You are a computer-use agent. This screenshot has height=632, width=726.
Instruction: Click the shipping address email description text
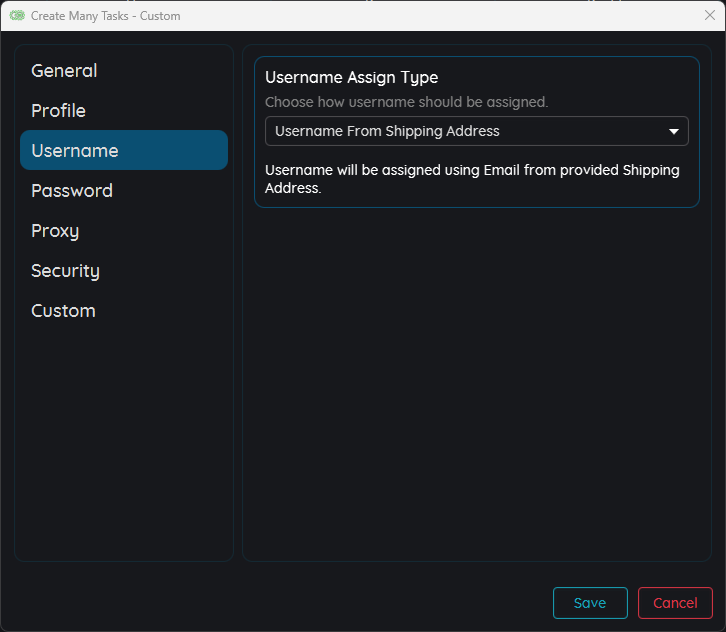[x=472, y=179]
